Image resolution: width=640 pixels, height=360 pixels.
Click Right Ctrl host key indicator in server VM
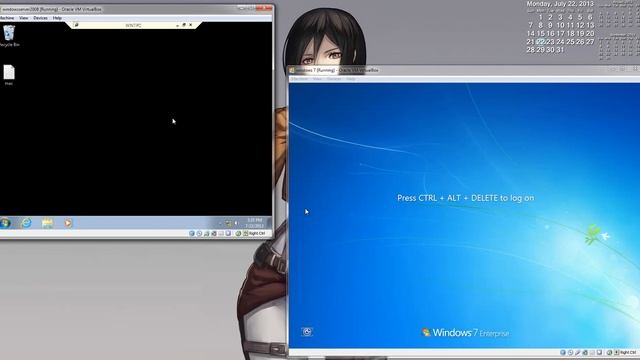[257, 233]
